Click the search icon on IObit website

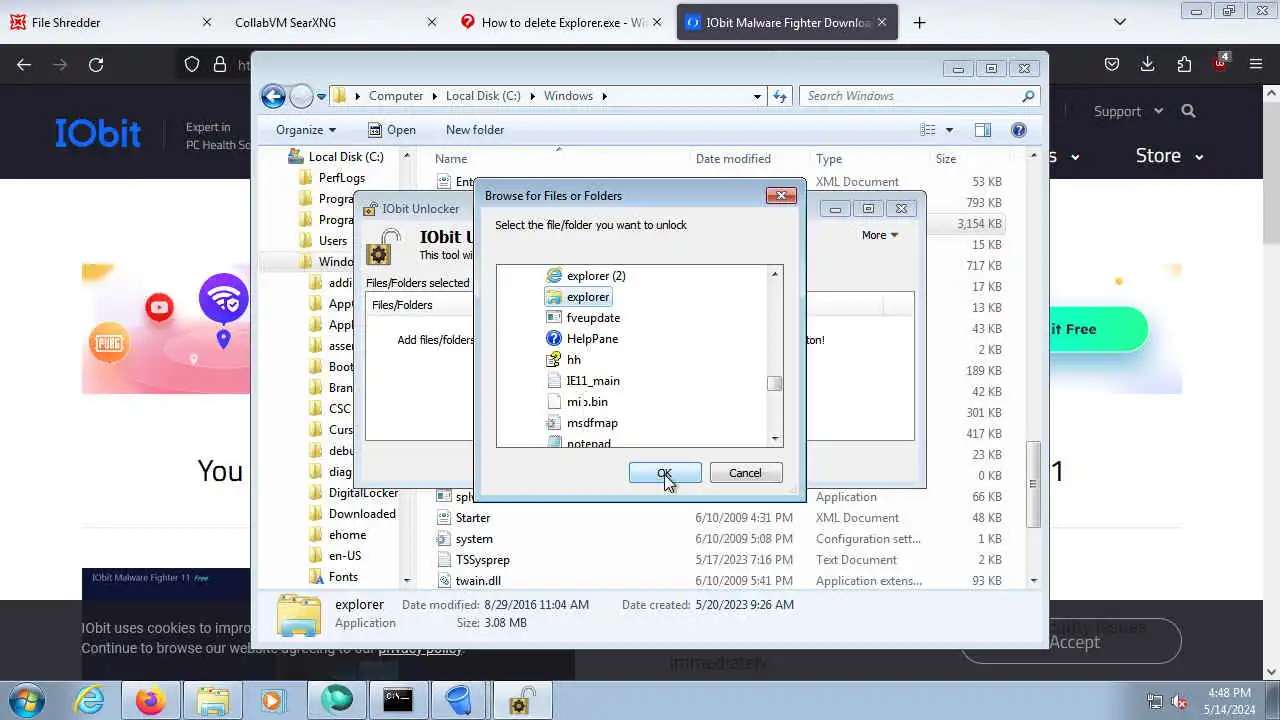(1188, 111)
